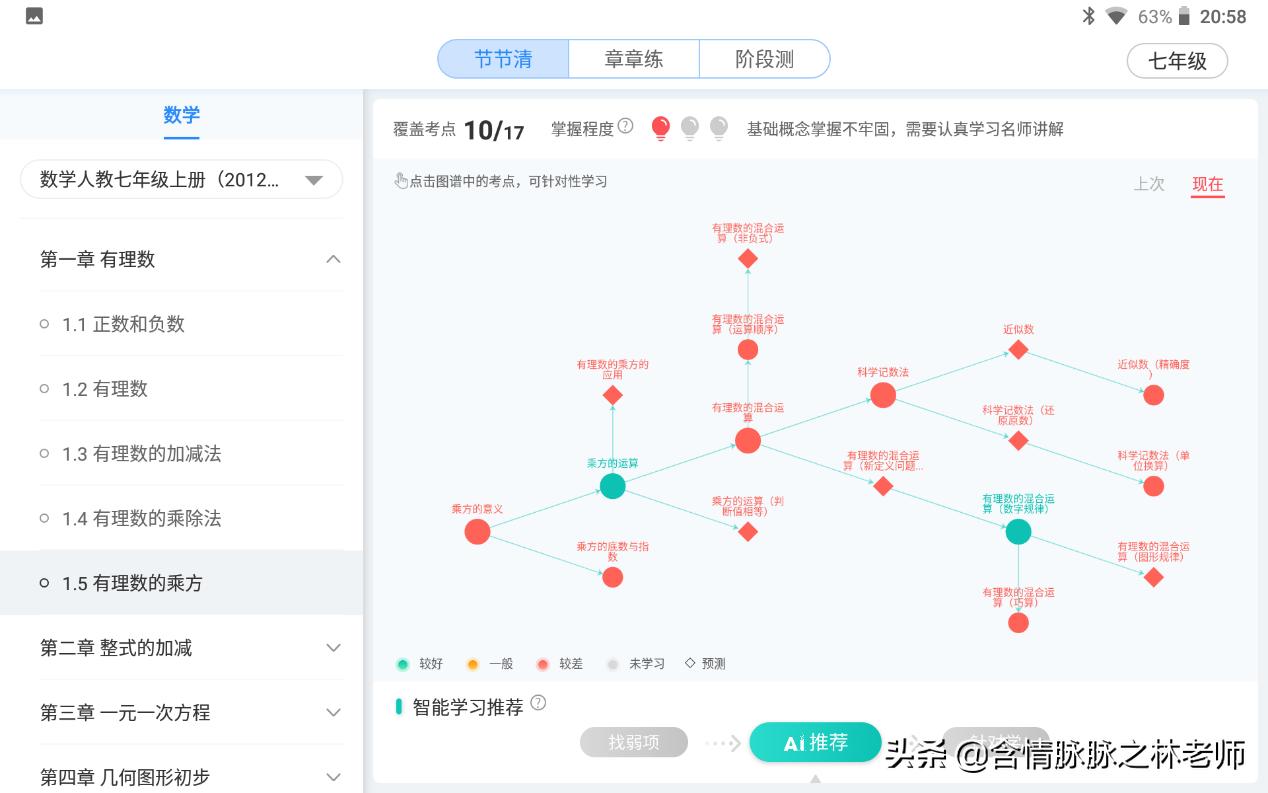Click the 乘方的意义 node

click(477, 531)
